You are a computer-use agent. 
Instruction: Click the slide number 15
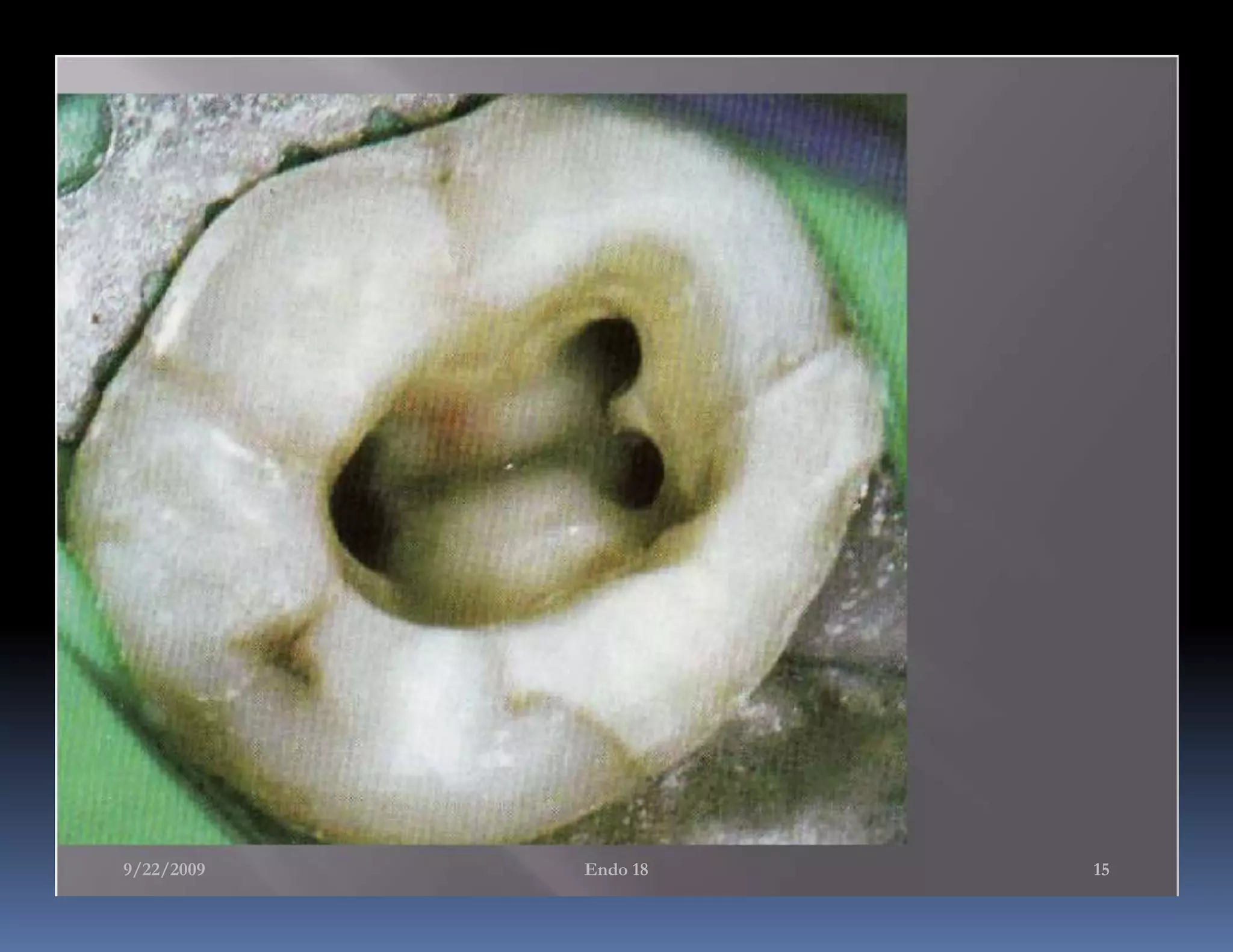click(x=1101, y=870)
